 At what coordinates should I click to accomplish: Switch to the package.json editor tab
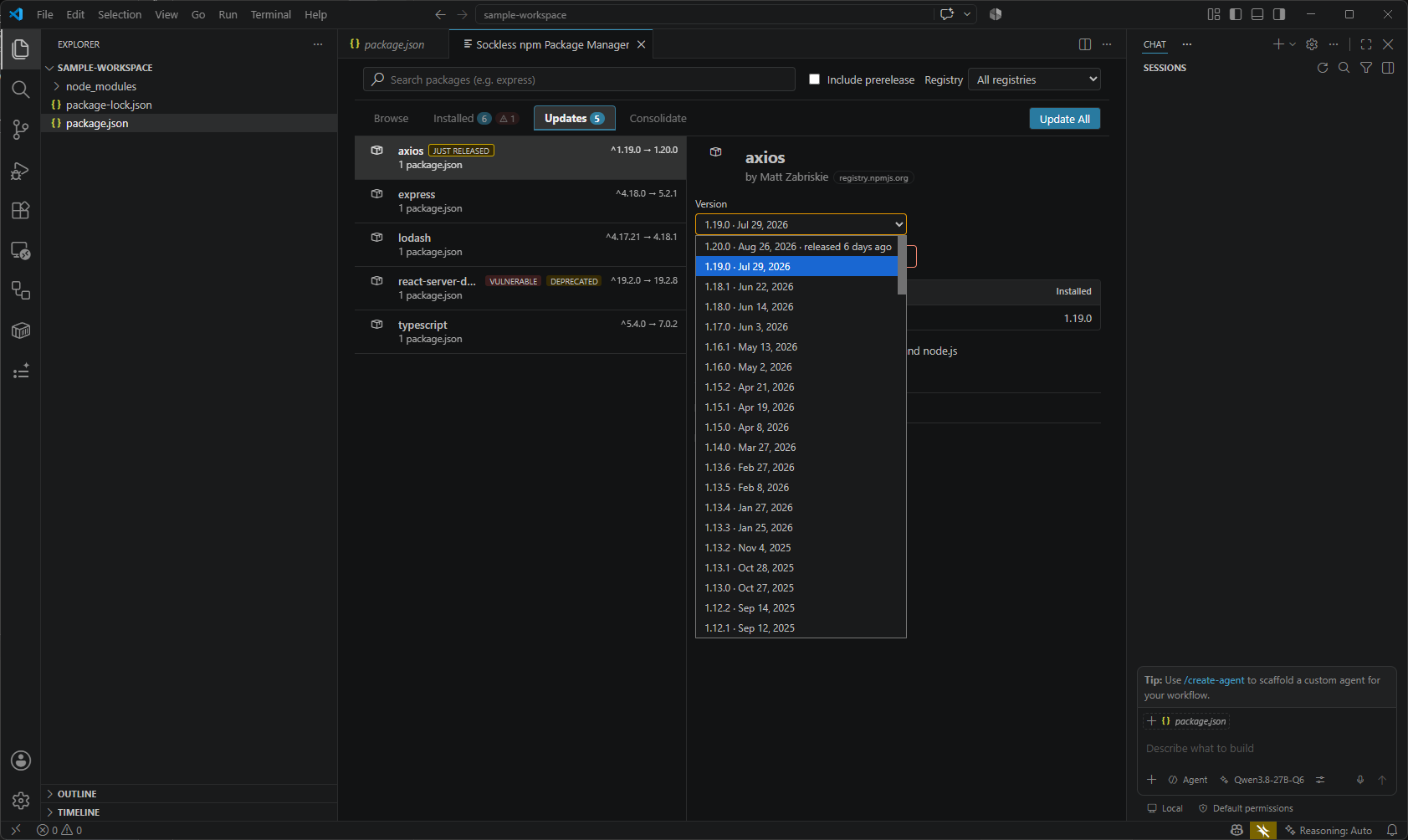click(394, 44)
